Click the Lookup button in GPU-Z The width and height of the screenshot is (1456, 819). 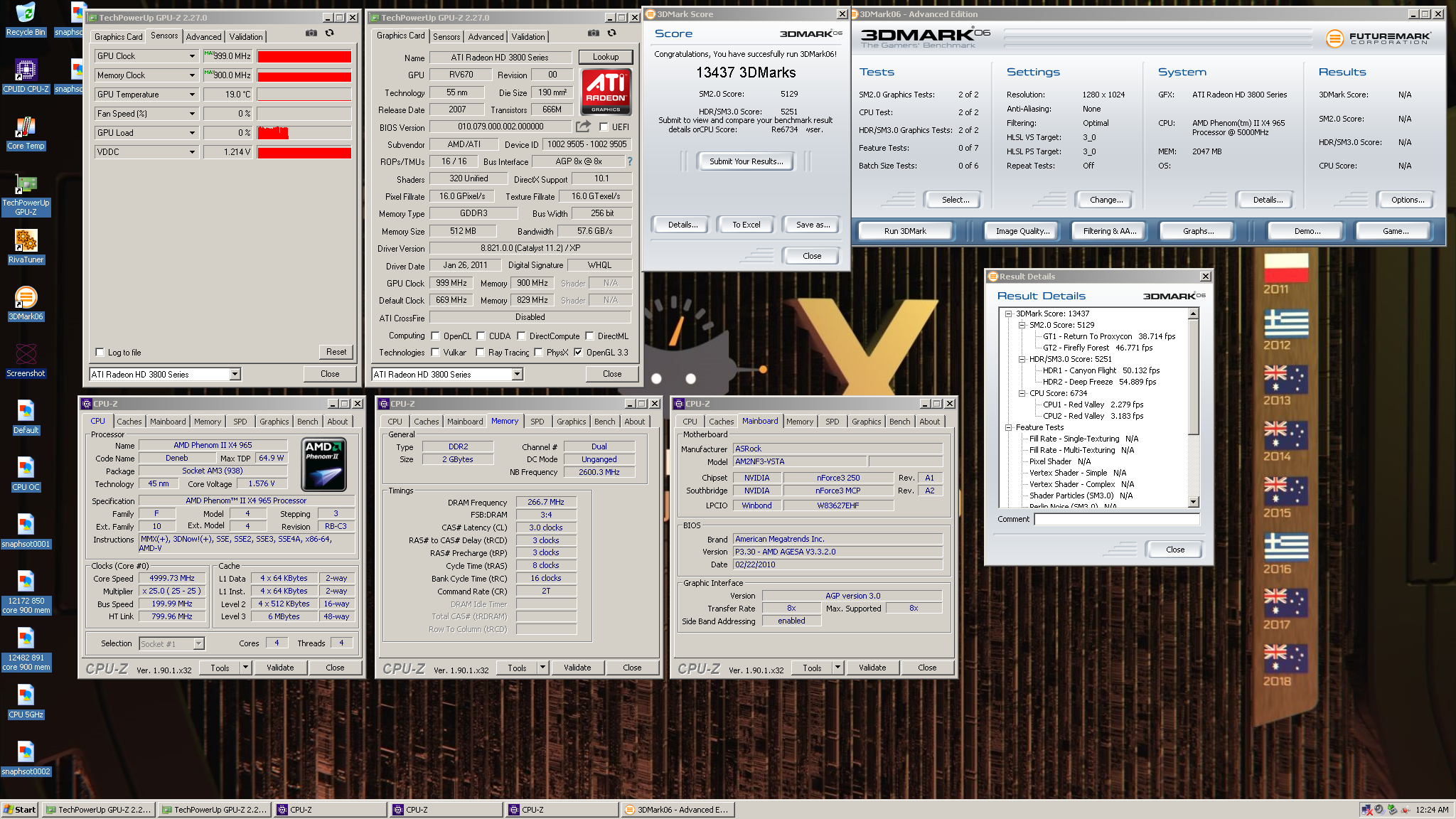(605, 57)
